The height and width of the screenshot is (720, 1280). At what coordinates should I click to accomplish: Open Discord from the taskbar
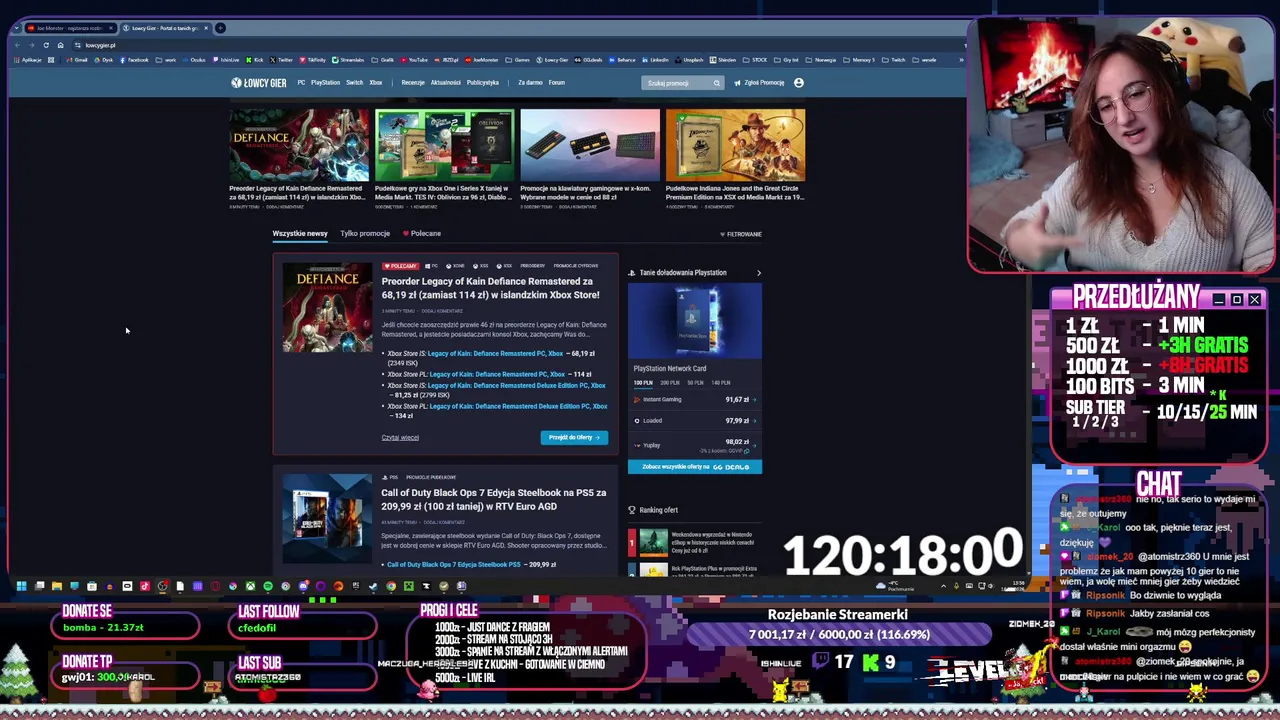(303, 586)
